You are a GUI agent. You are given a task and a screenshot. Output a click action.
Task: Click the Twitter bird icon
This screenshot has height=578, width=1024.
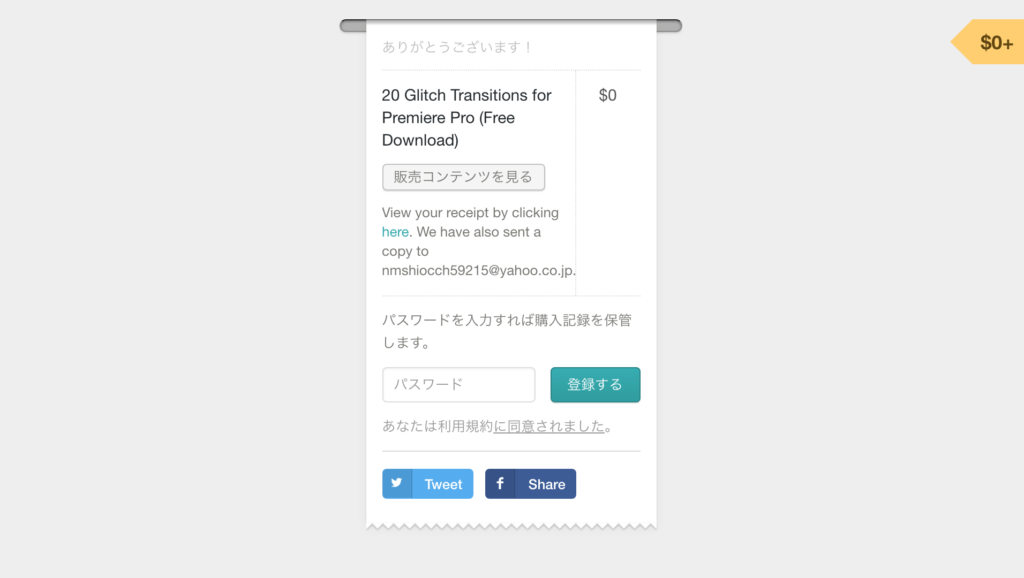396,483
